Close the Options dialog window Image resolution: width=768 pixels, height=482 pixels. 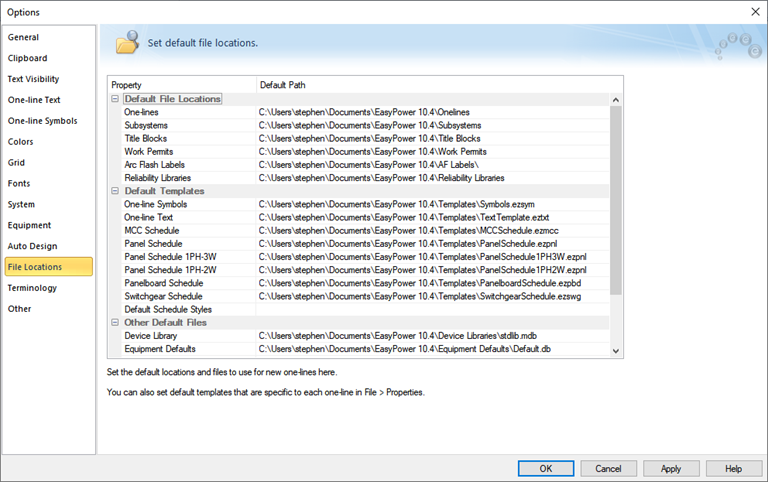tap(754, 11)
